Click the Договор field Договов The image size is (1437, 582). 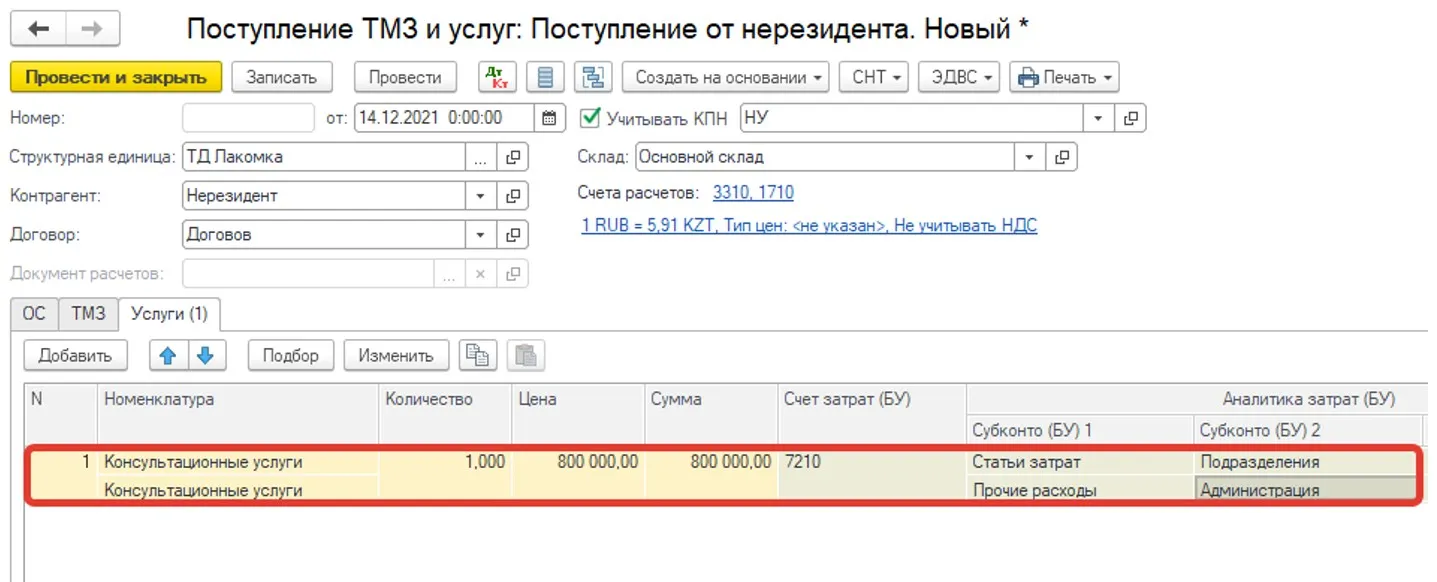(324, 235)
